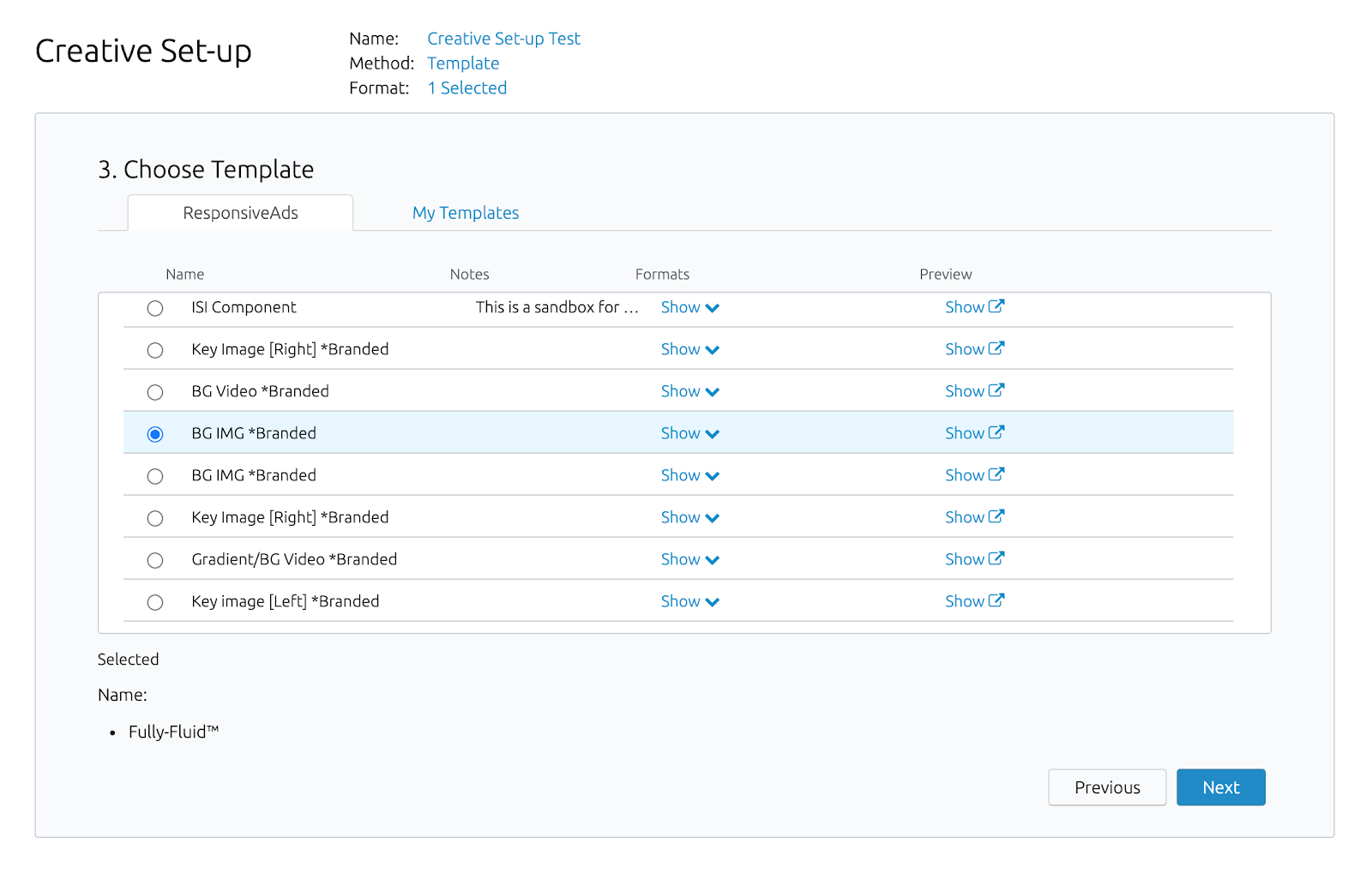Switch to the ResponsiveAds tab
This screenshot has width=1372, height=880.
coord(240,213)
